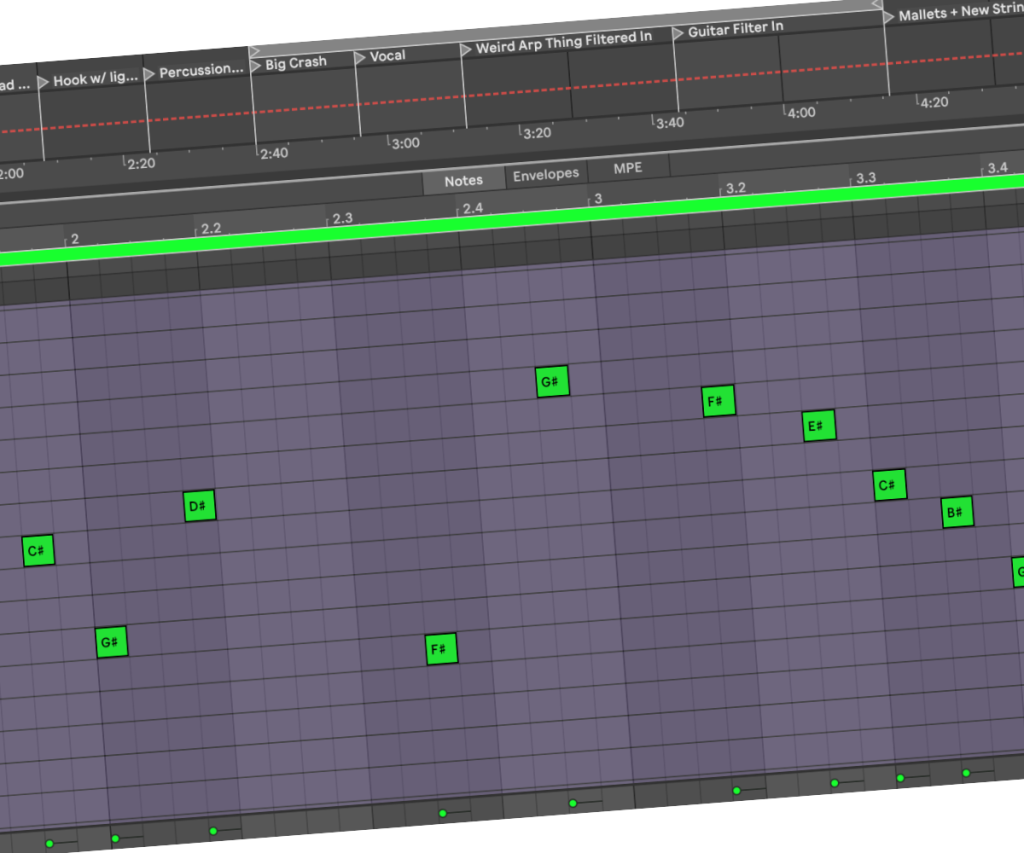Click the Guitar Filter In locator arrow
This screenshot has height=853, width=1024.
coord(679,34)
